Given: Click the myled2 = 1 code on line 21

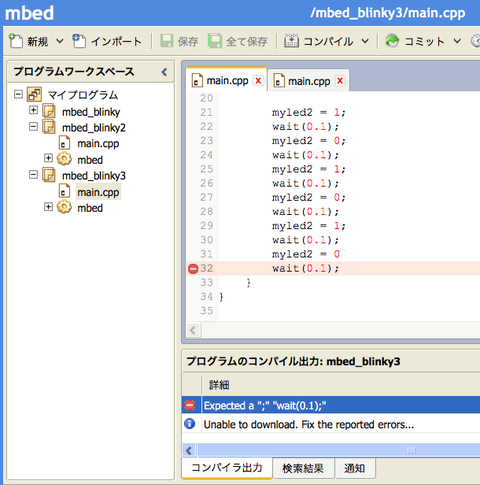Looking at the screenshot, I should [x=309, y=112].
